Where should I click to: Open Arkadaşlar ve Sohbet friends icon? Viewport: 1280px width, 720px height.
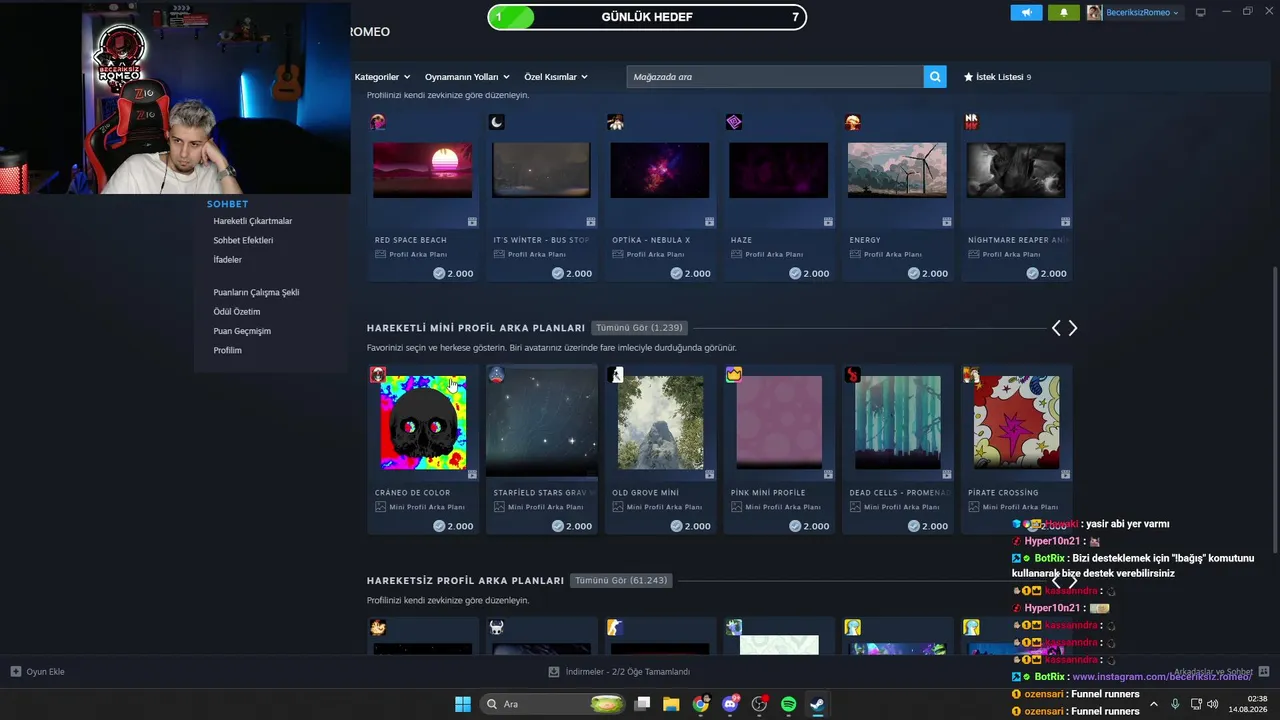pyautogui.click(x=1264, y=672)
